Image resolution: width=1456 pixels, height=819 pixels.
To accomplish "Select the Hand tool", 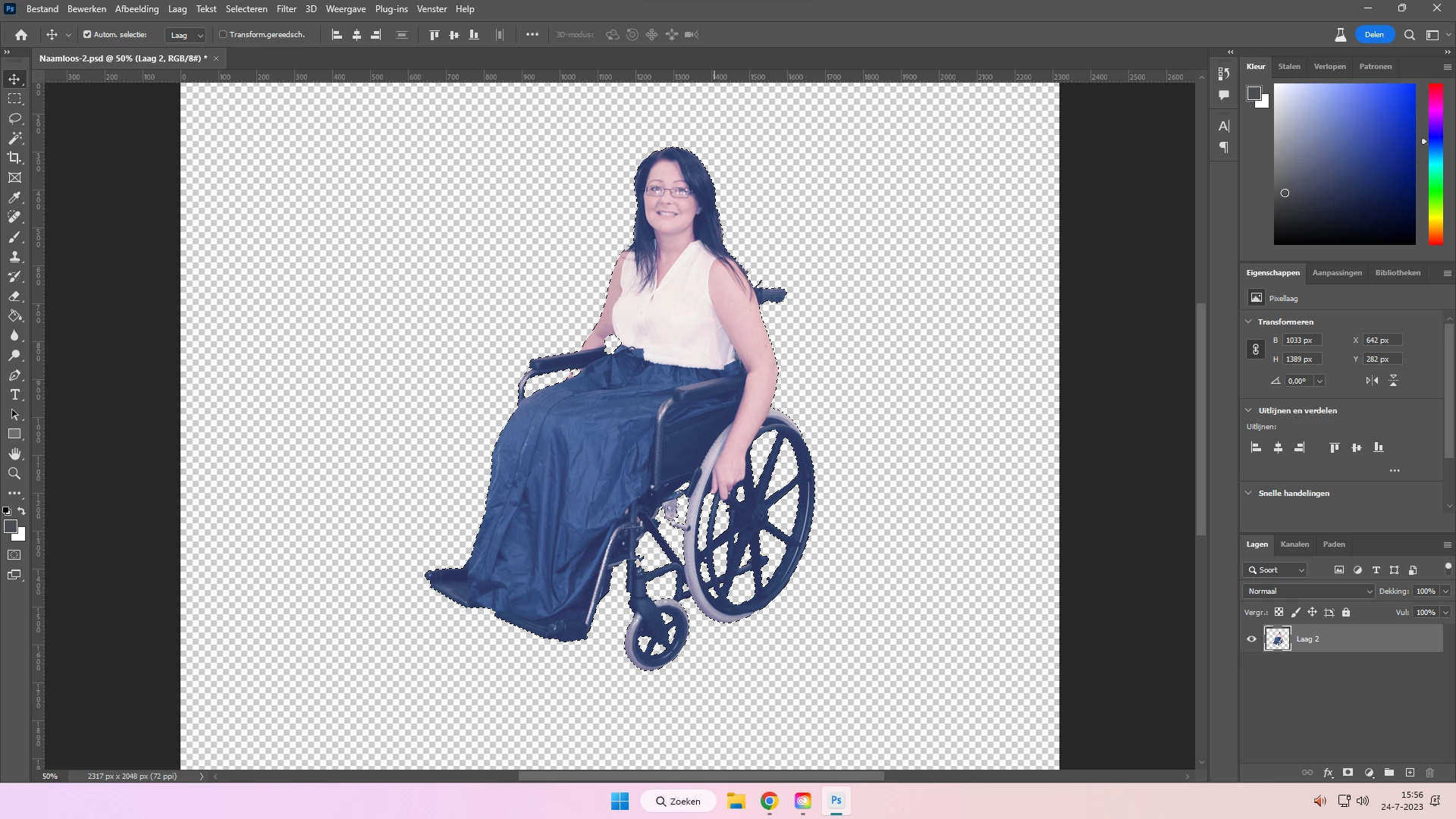I will [x=14, y=454].
